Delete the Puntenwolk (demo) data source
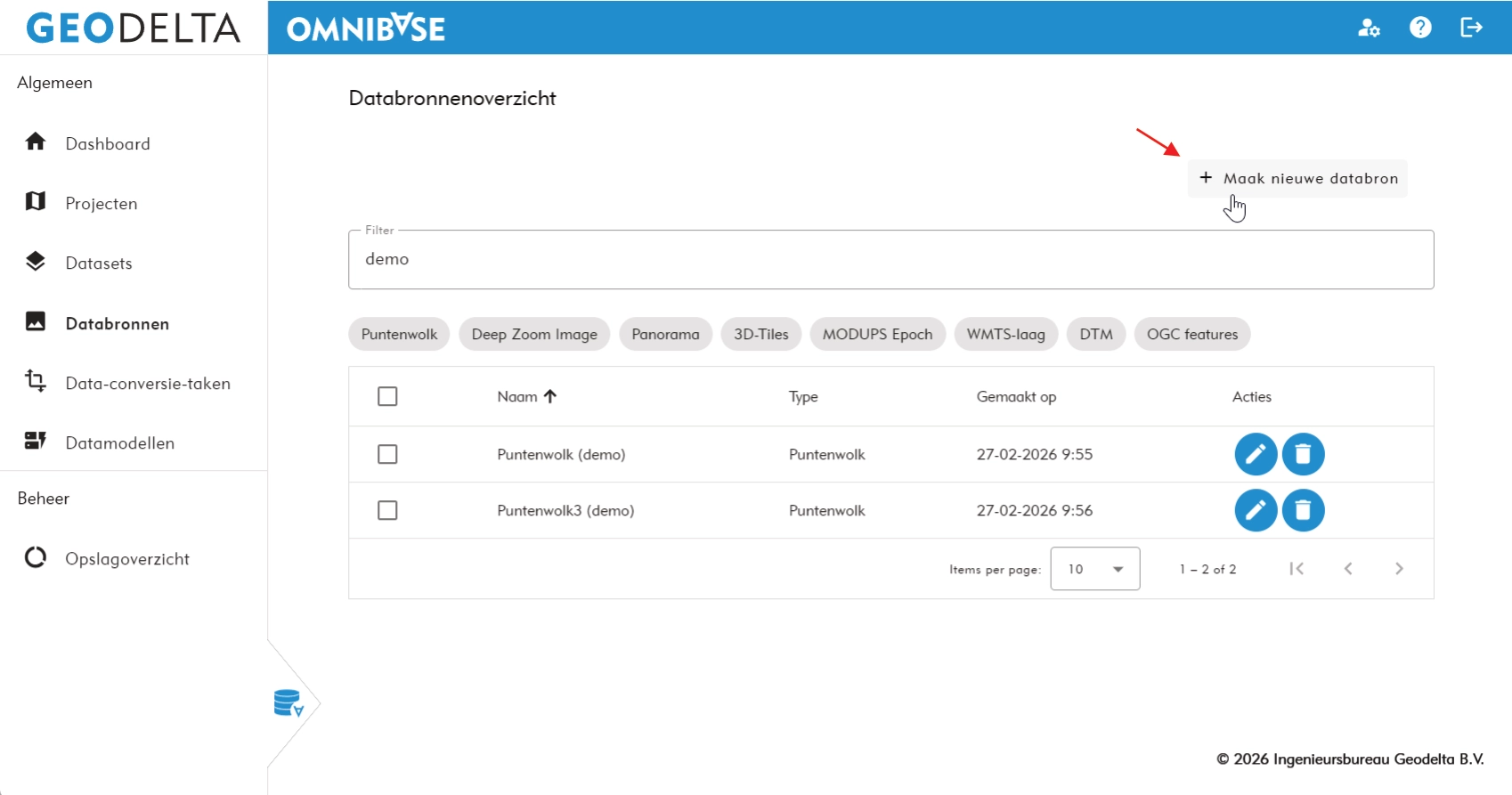 [x=1303, y=454]
